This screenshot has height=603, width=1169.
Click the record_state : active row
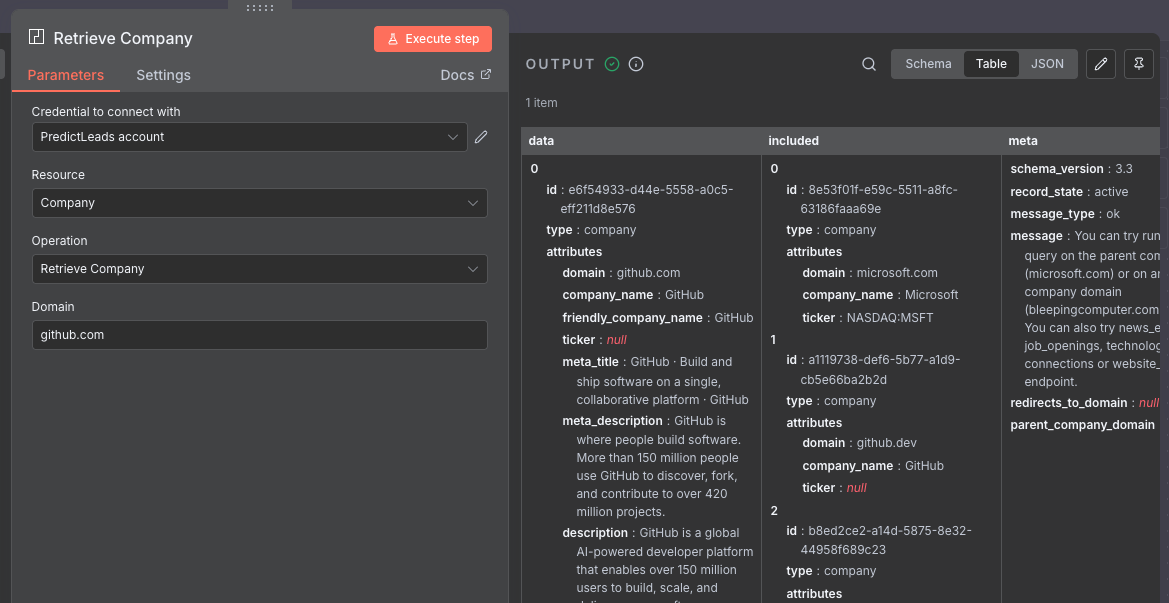tap(1069, 192)
